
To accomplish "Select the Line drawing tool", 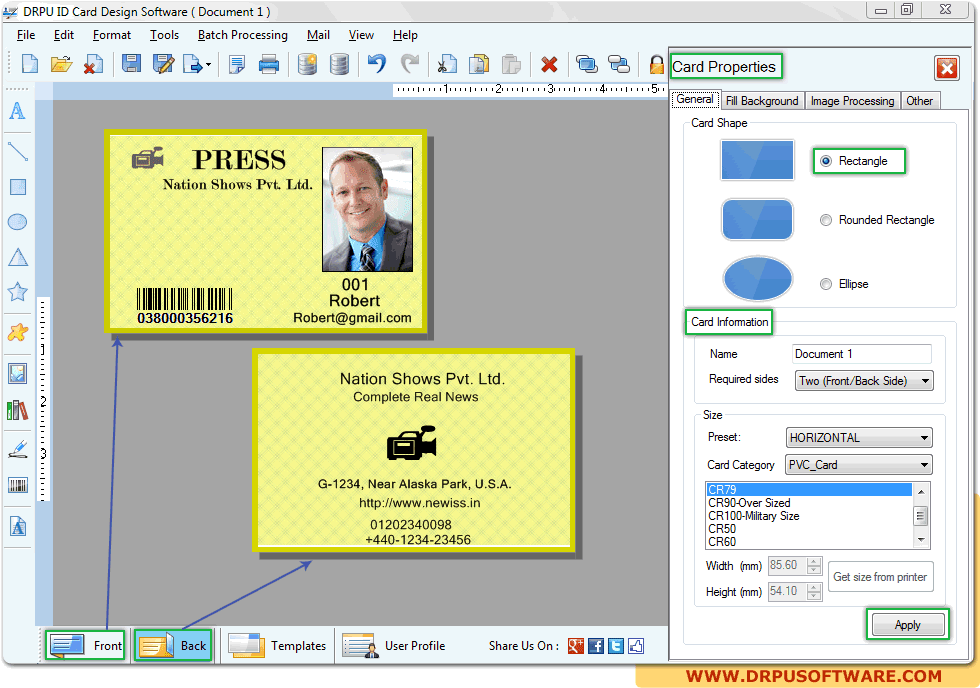I will [x=18, y=151].
